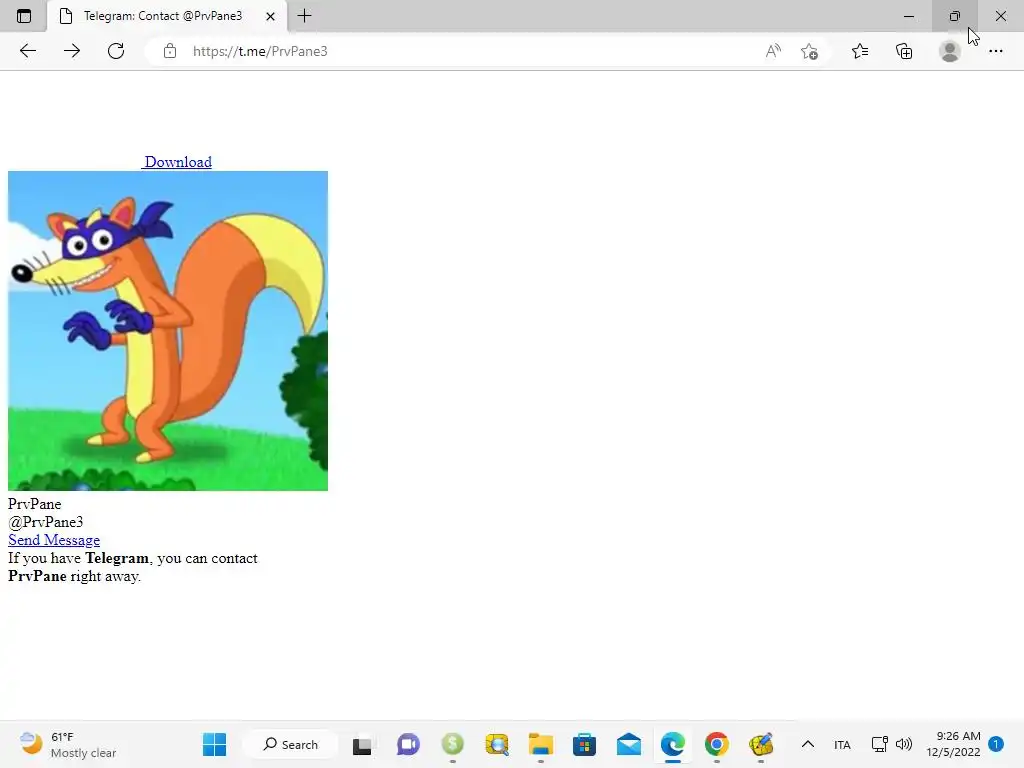Click the @PrvPane3 username text
This screenshot has width=1024, height=768.
click(46, 522)
